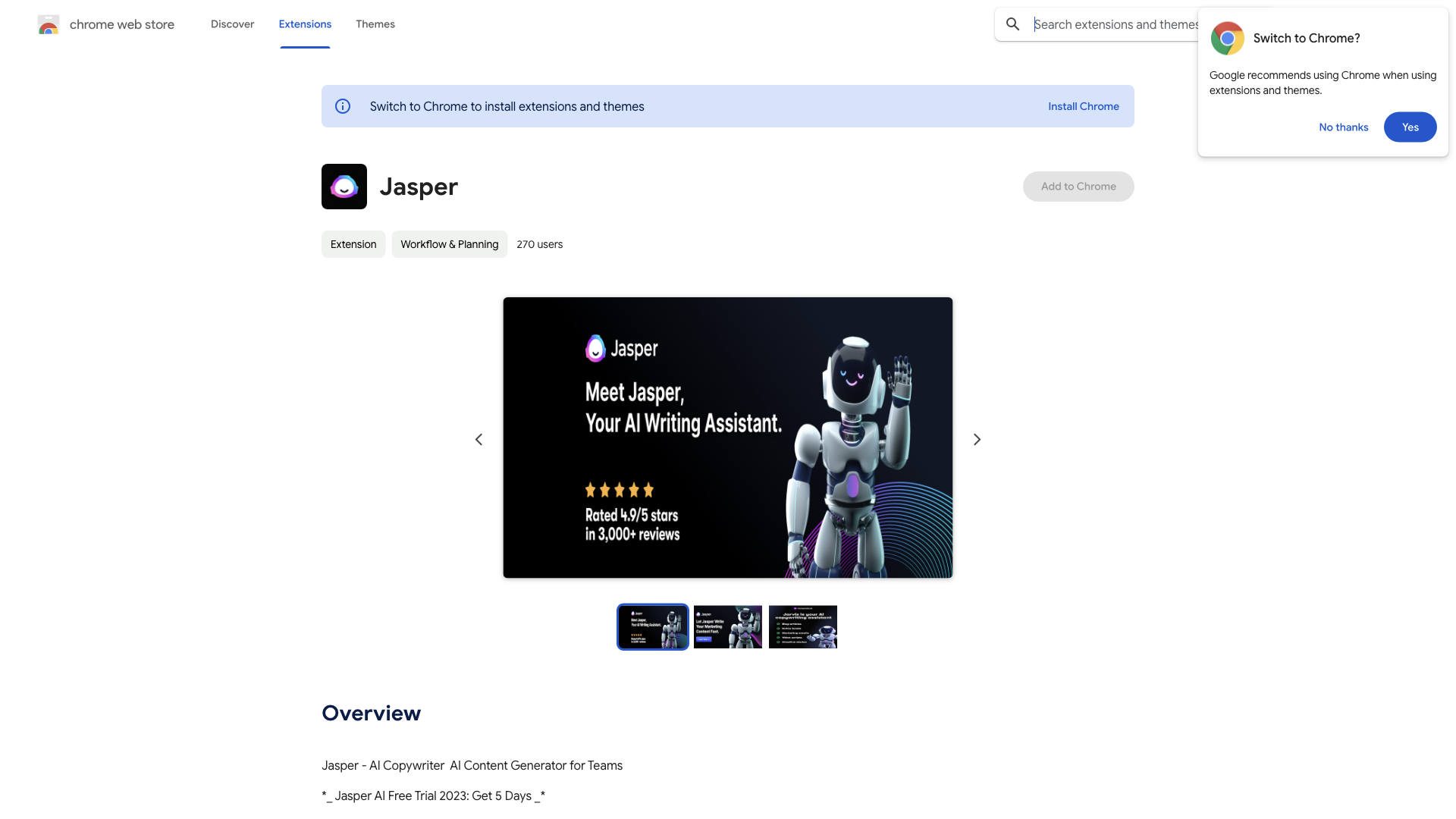Image resolution: width=1456 pixels, height=819 pixels.
Task: Click the Chrome Web Store logo icon
Action: coord(48,24)
